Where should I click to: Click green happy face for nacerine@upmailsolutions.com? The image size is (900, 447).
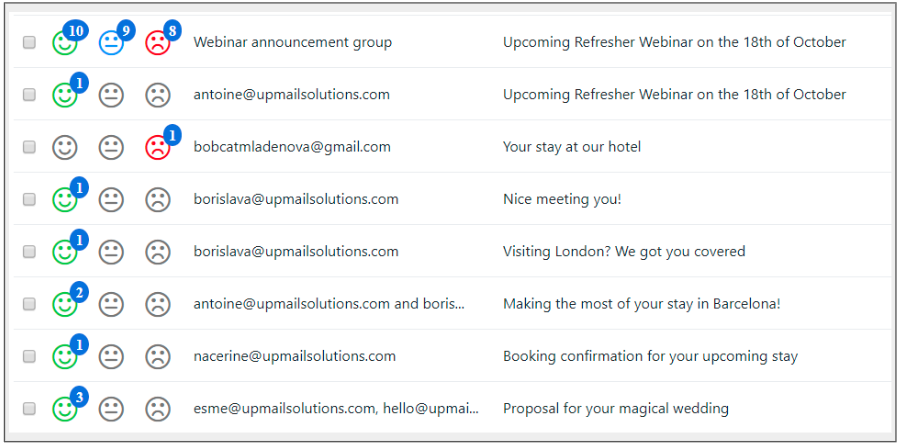pyautogui.click(x=65, y=356)
